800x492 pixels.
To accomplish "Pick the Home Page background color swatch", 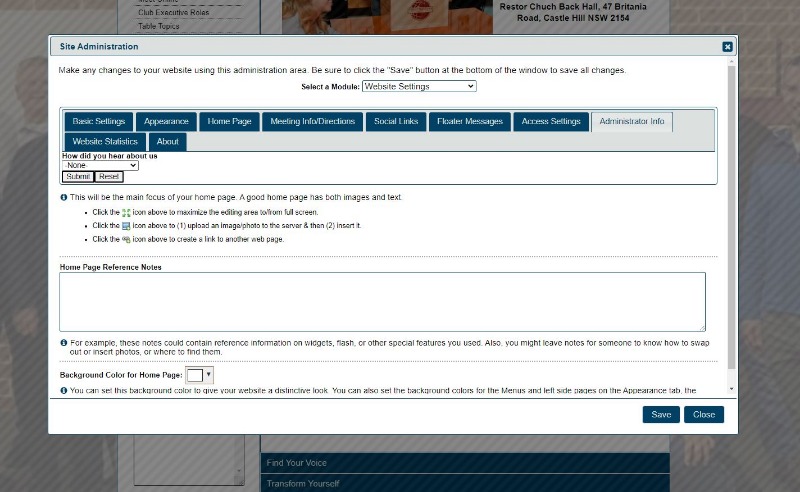I will (194, 375).
